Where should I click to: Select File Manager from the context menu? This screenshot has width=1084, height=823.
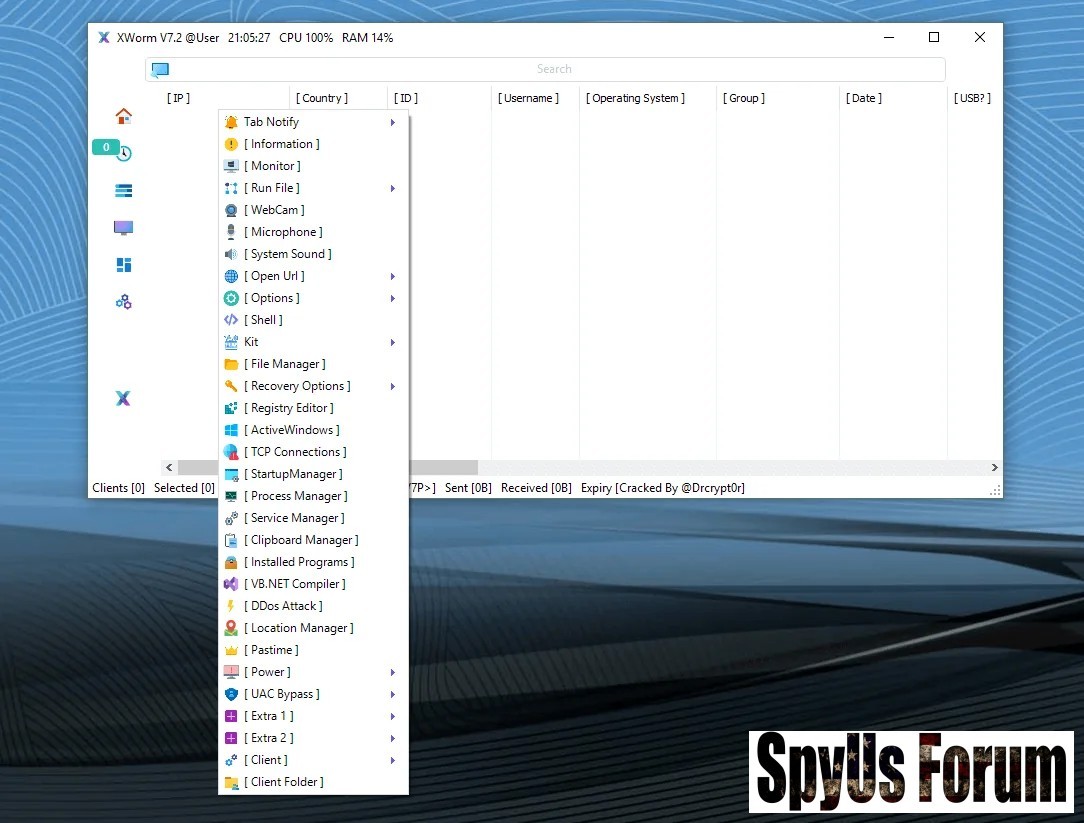(285, 364)
